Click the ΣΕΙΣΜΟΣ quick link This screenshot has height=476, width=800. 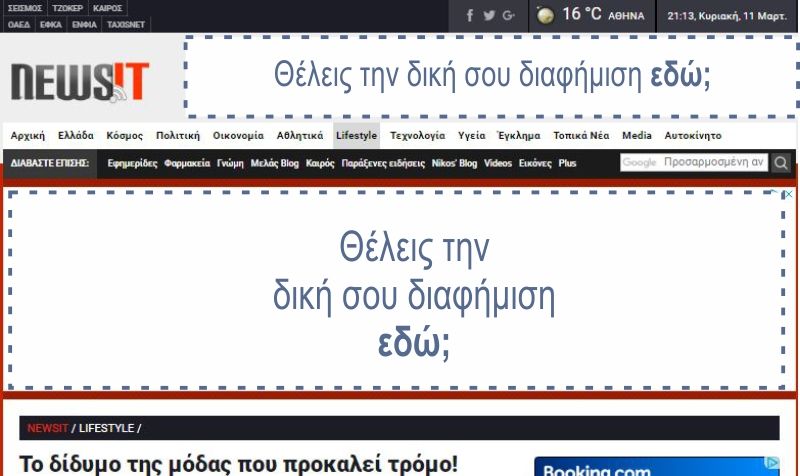point(25,7)
